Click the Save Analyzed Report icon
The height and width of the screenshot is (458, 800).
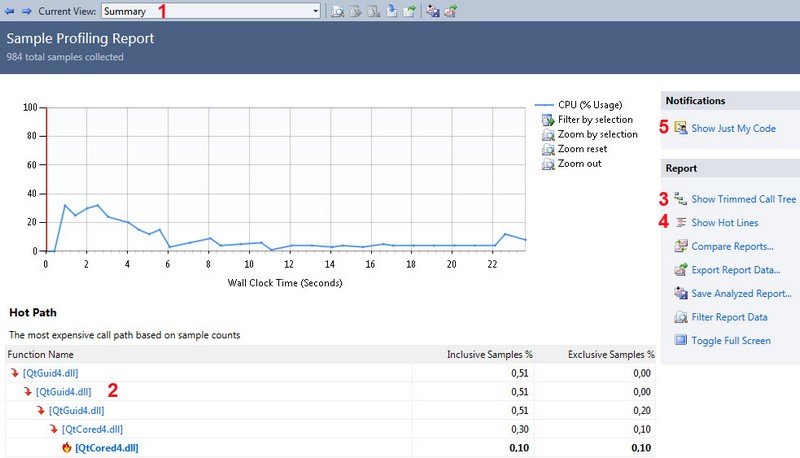pyautogui.click(x=681, y=294)
